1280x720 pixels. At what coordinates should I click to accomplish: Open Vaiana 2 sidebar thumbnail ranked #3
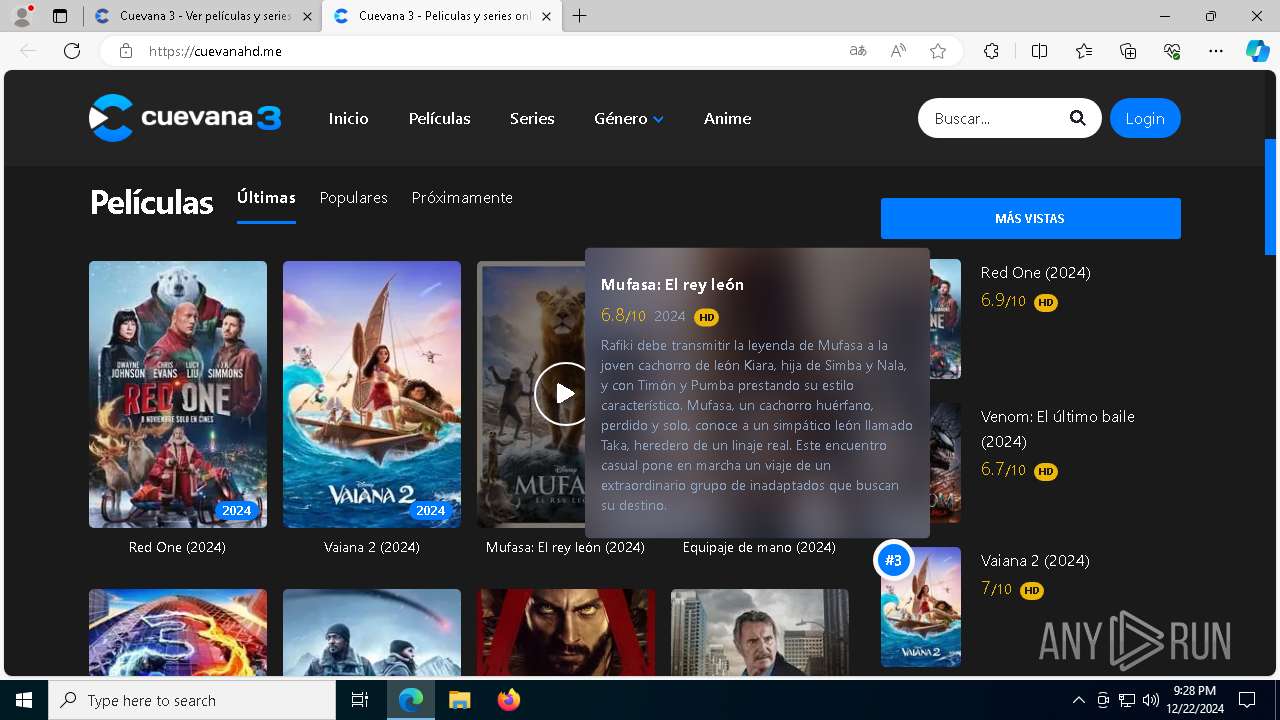click(x=921, y=607)
